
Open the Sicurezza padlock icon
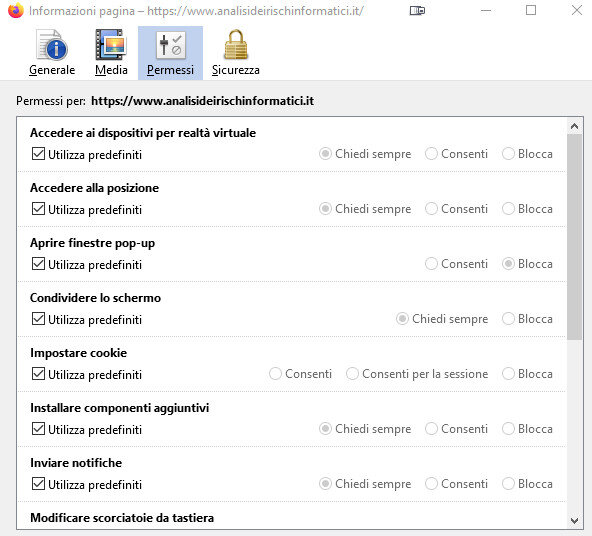[x=236, y=53]
